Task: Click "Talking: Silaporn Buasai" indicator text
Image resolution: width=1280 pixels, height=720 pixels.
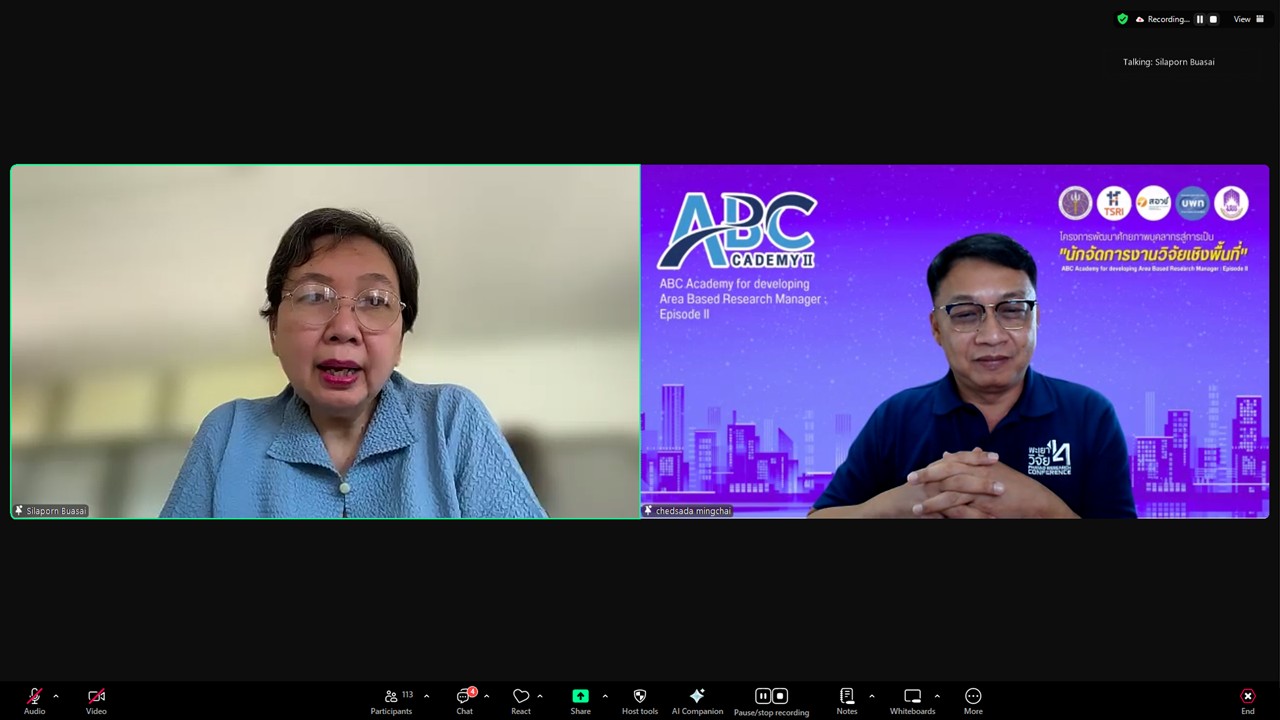Action: point(1169,62)
